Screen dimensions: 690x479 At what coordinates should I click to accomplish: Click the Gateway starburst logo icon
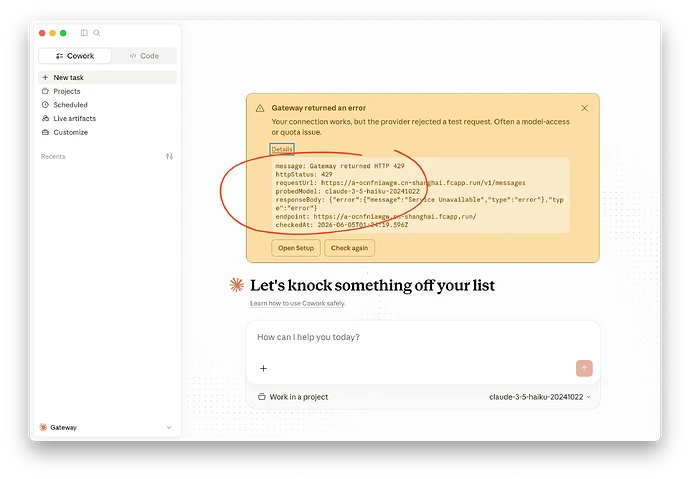pos(43,427)
